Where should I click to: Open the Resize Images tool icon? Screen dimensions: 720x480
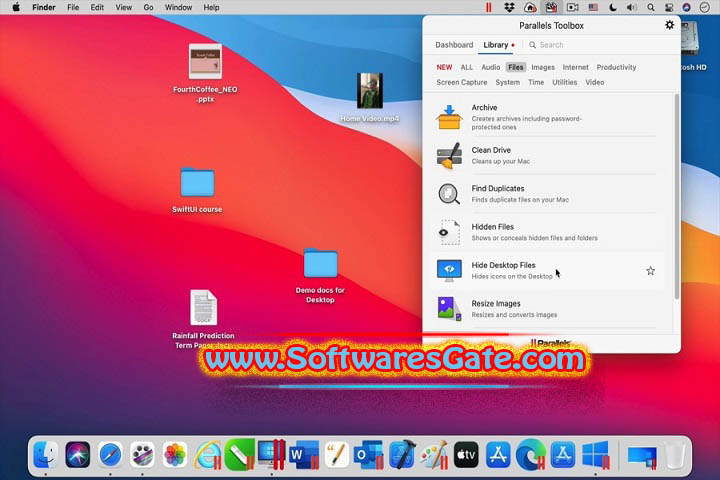tap(449, 309)
